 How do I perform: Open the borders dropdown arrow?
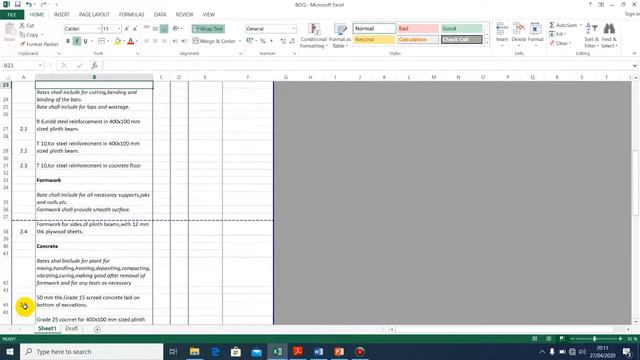(108, 41)
